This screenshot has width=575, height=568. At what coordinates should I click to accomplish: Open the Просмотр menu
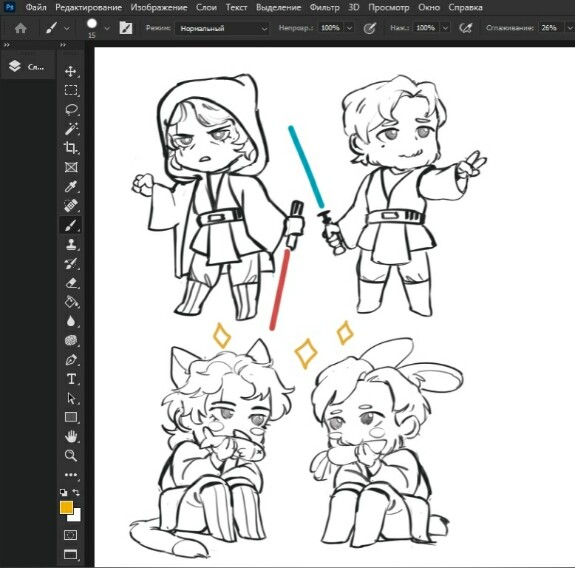pyautogui.click(x=389, y=7)
